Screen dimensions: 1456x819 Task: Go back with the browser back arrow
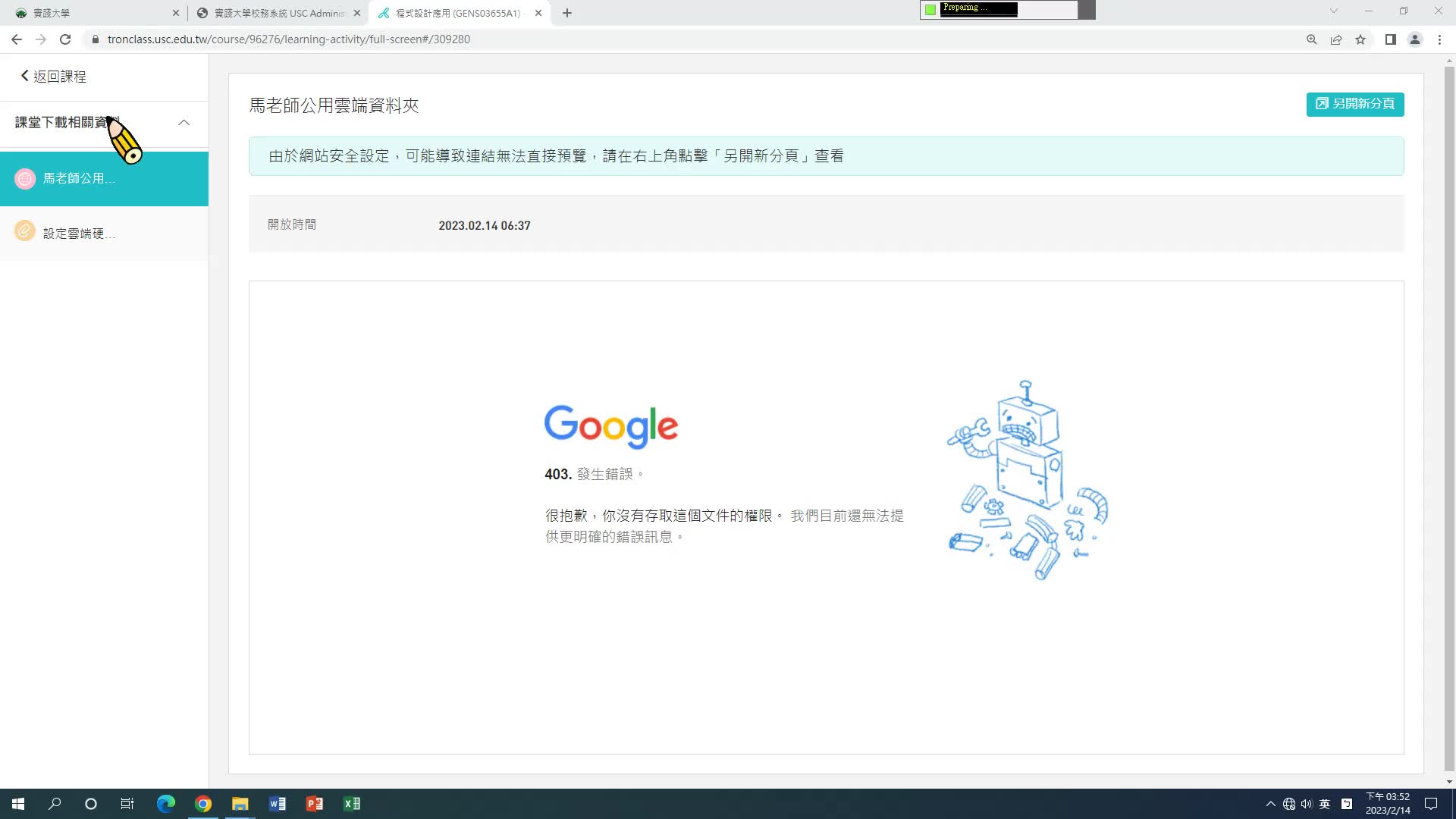[17, 39]
